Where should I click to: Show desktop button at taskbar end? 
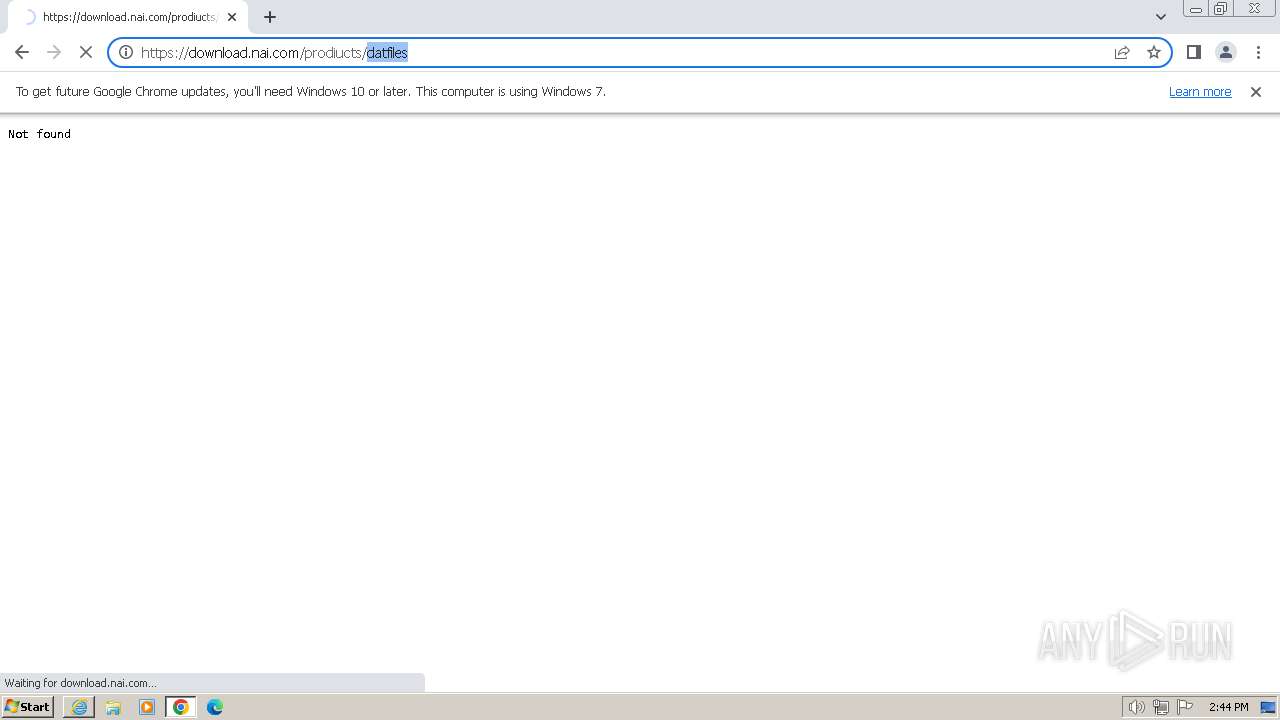coord(1268,707)
